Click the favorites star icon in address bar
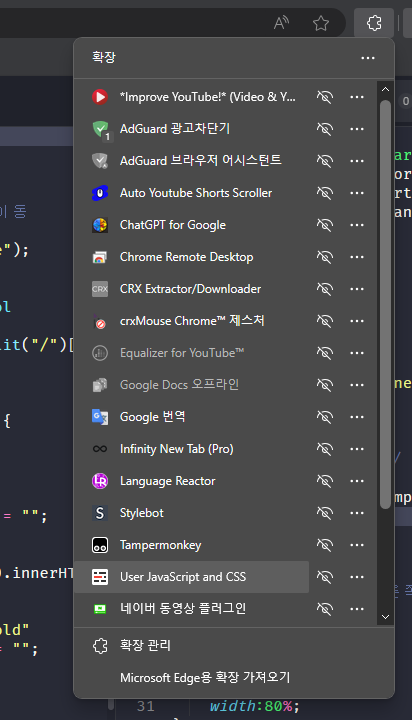412x720 pixels. coord(321,23)
